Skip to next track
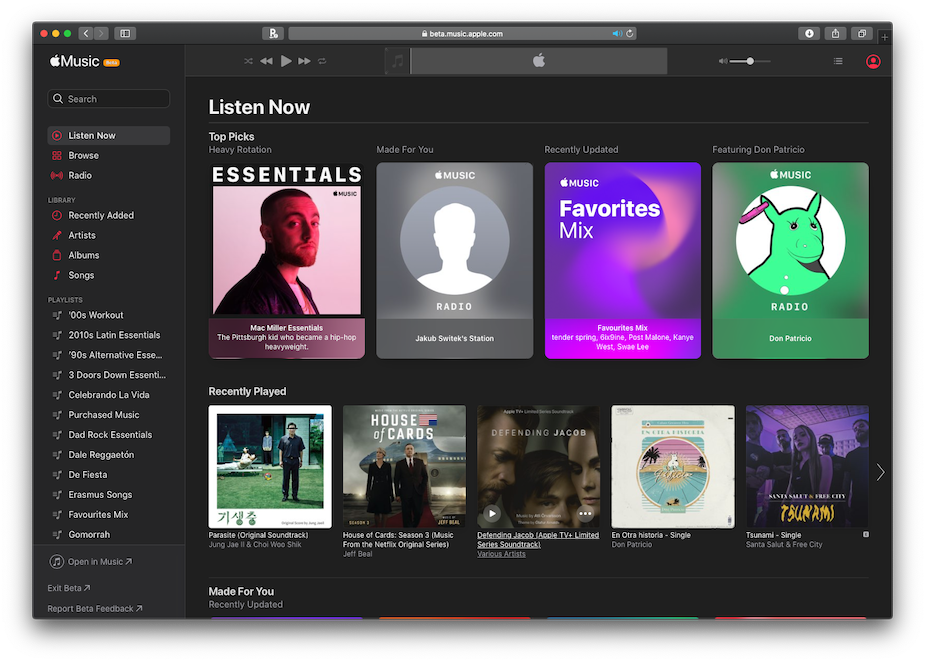The width and height of the screenshot is (925, 662). (304, 61)
